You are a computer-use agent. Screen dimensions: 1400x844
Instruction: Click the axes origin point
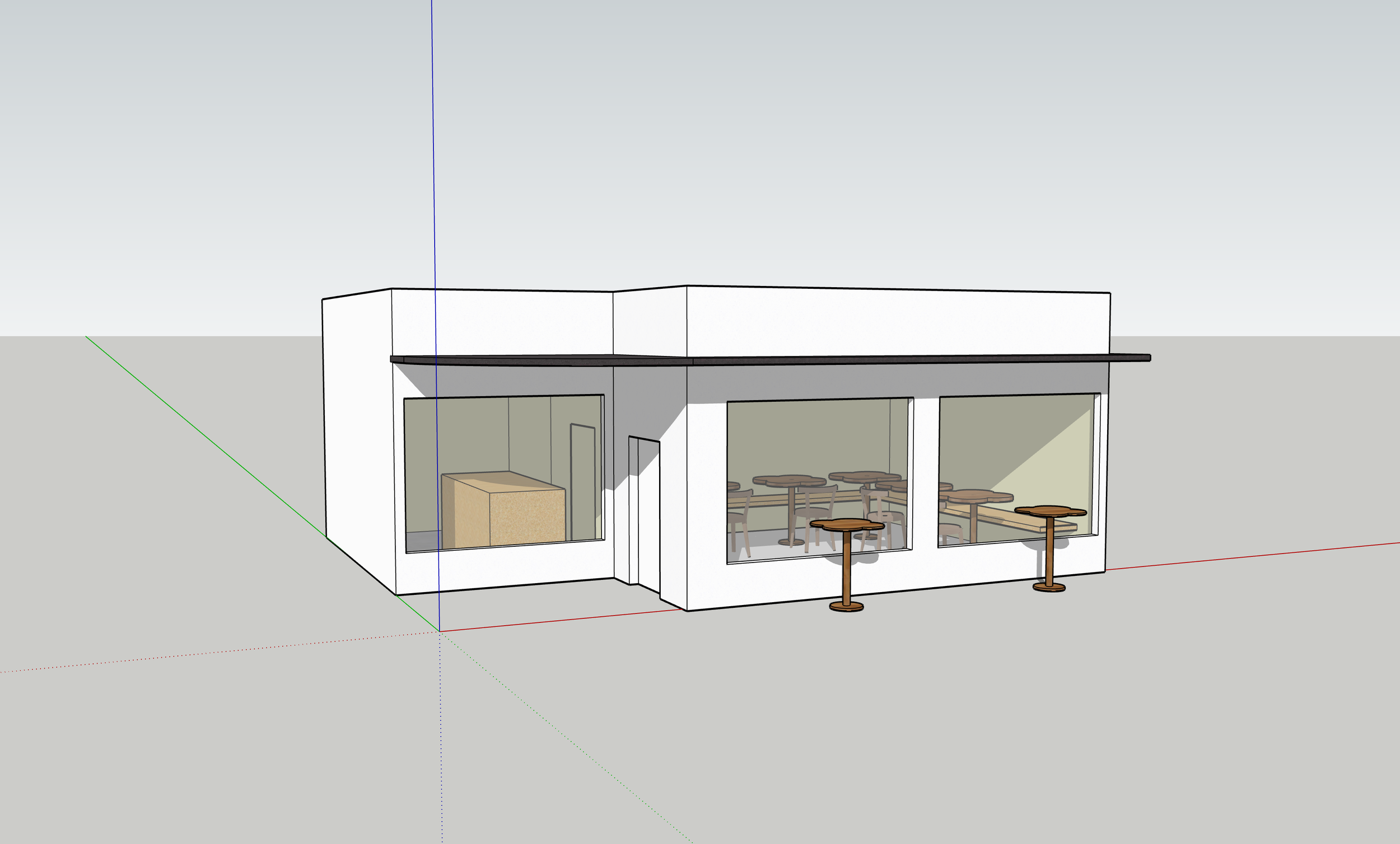point(439,631)
